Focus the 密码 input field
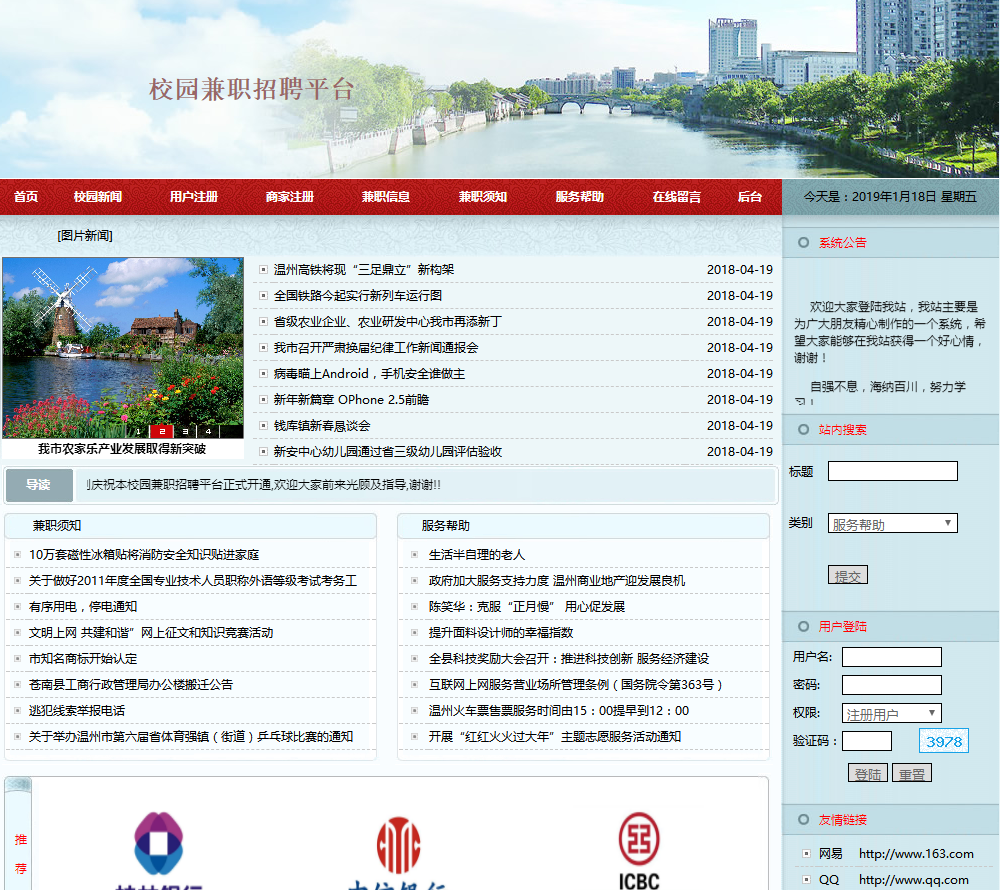 tap(892, 685)
